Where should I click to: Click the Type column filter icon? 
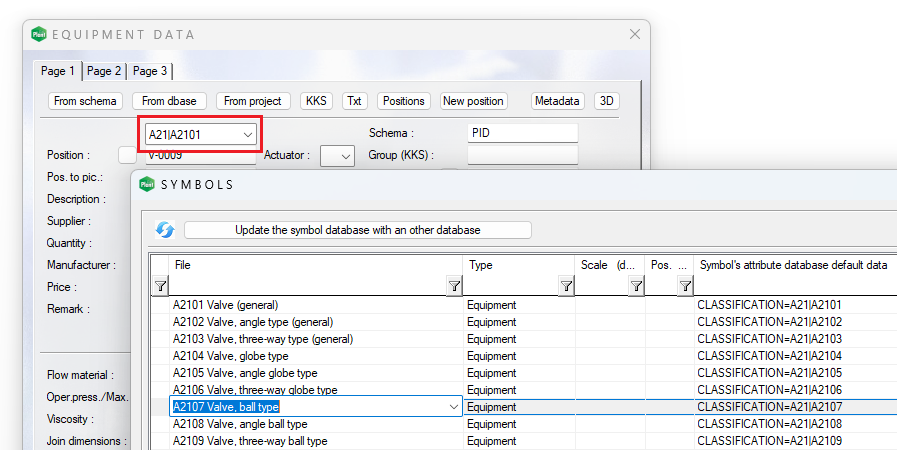566,286
